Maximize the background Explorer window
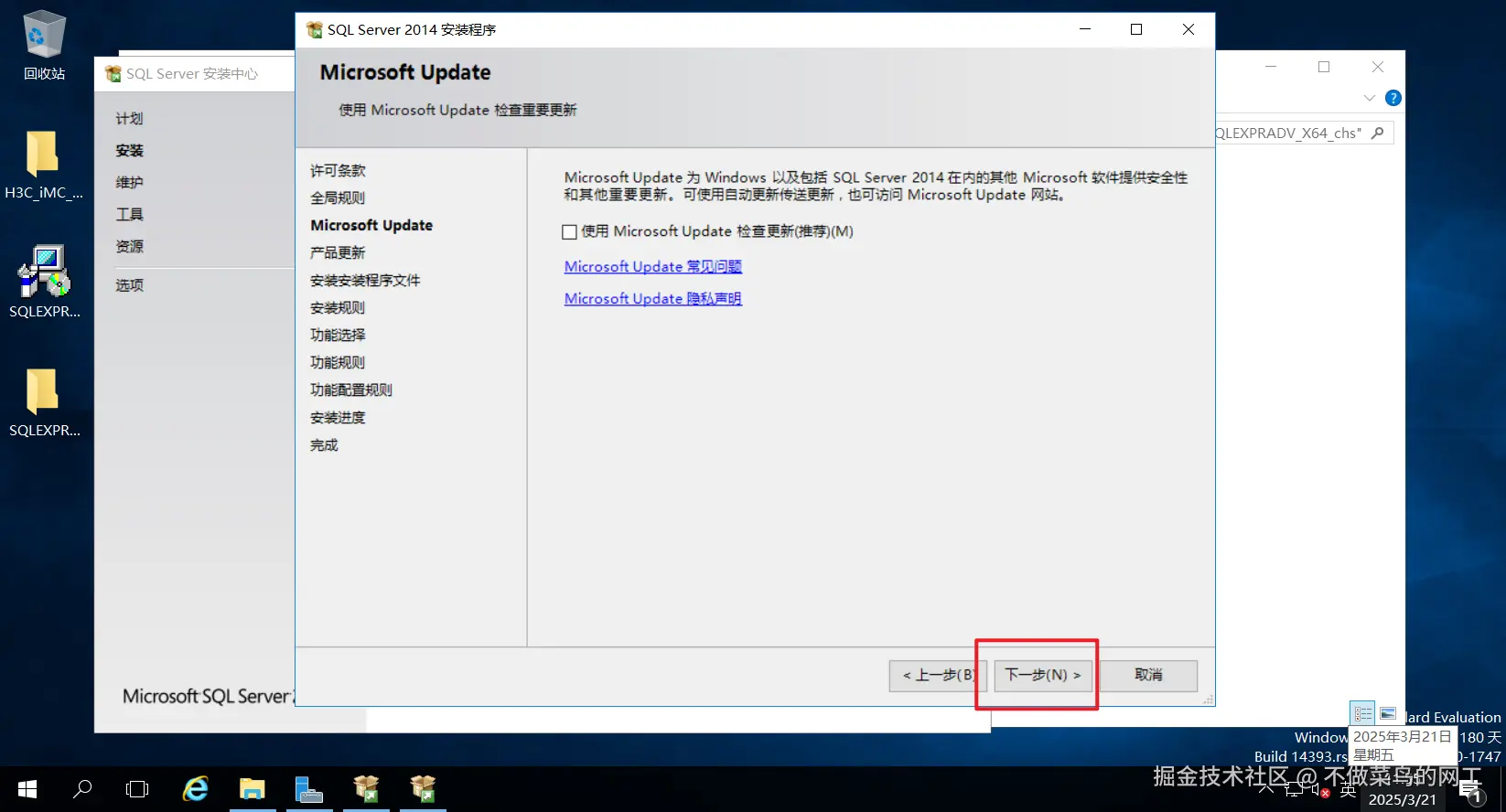 (x=1324, y=67)
